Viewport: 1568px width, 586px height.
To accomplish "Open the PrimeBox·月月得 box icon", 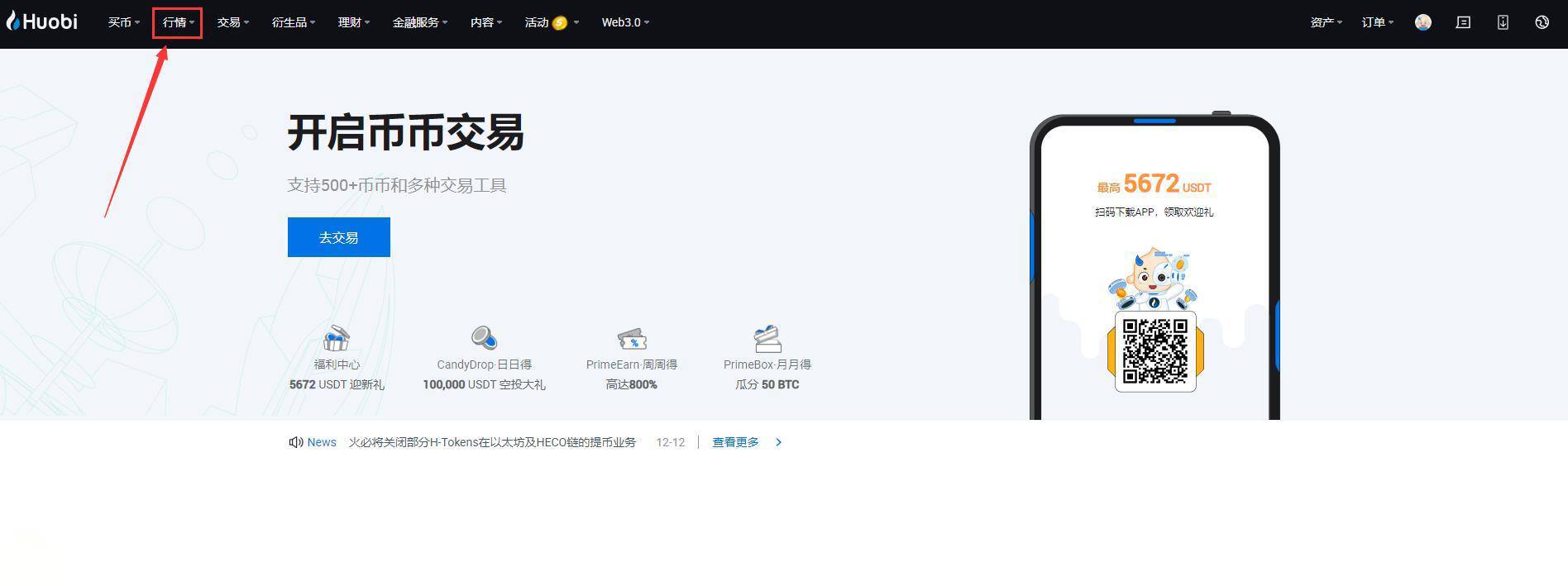I will [x=767, y=338].
